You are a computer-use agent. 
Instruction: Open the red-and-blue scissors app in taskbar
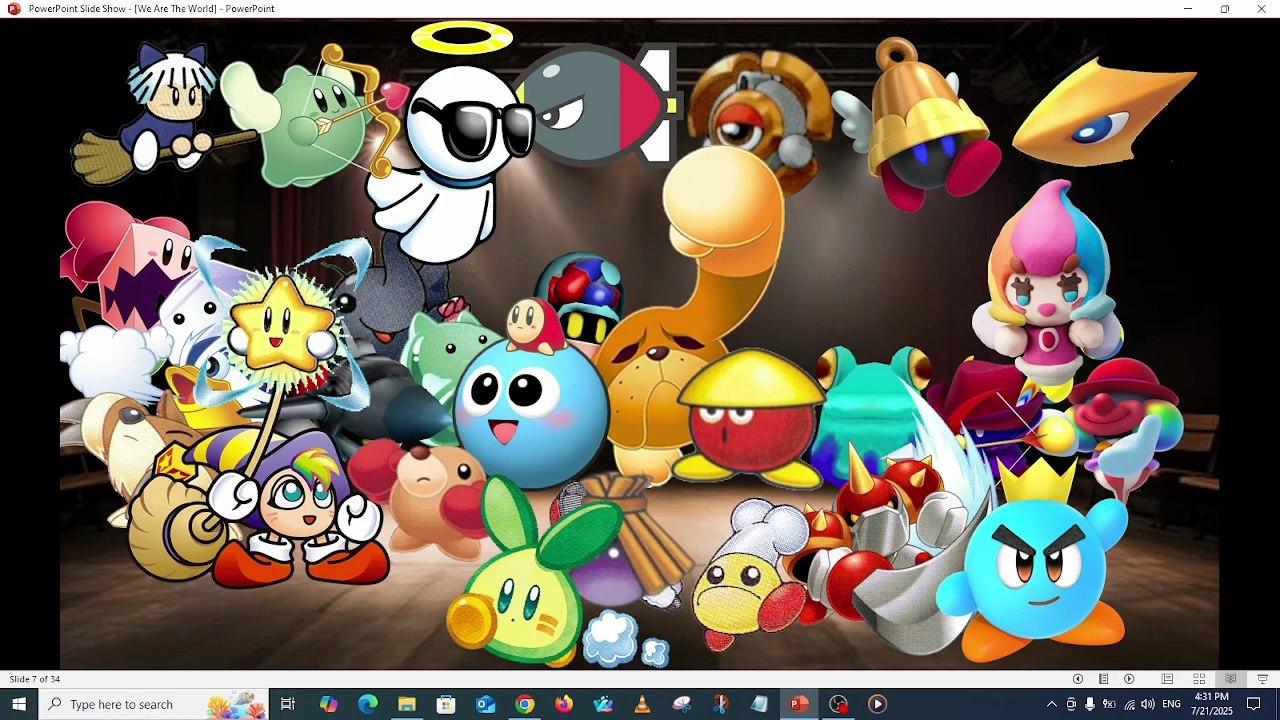point(721,704)
